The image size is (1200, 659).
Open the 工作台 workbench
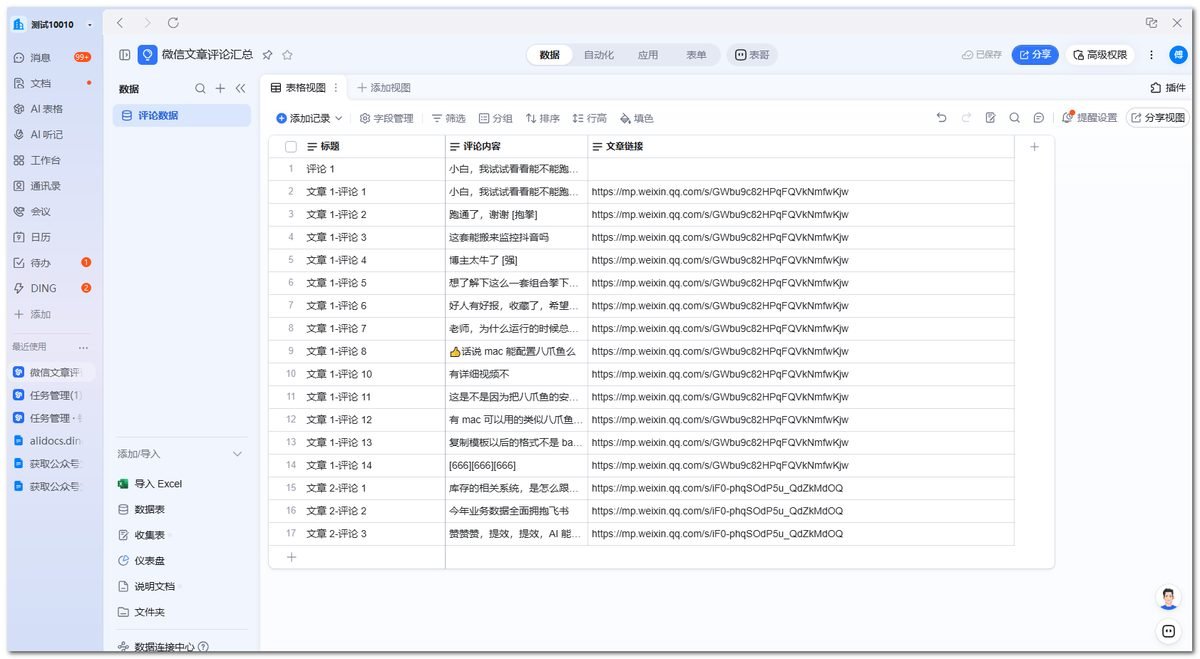pos(45,161)
